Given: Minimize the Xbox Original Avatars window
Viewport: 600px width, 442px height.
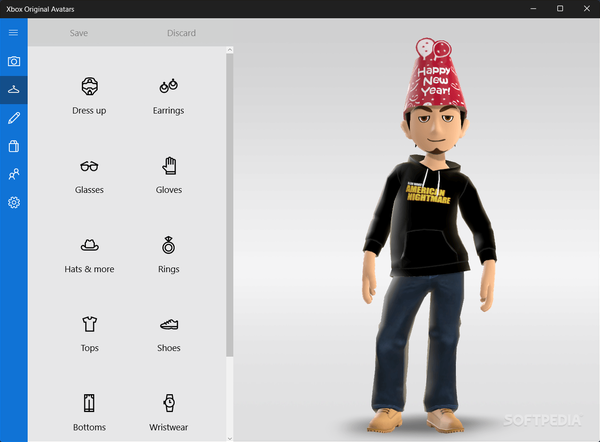Looking at the screenshot, I should tap(533, 8).
